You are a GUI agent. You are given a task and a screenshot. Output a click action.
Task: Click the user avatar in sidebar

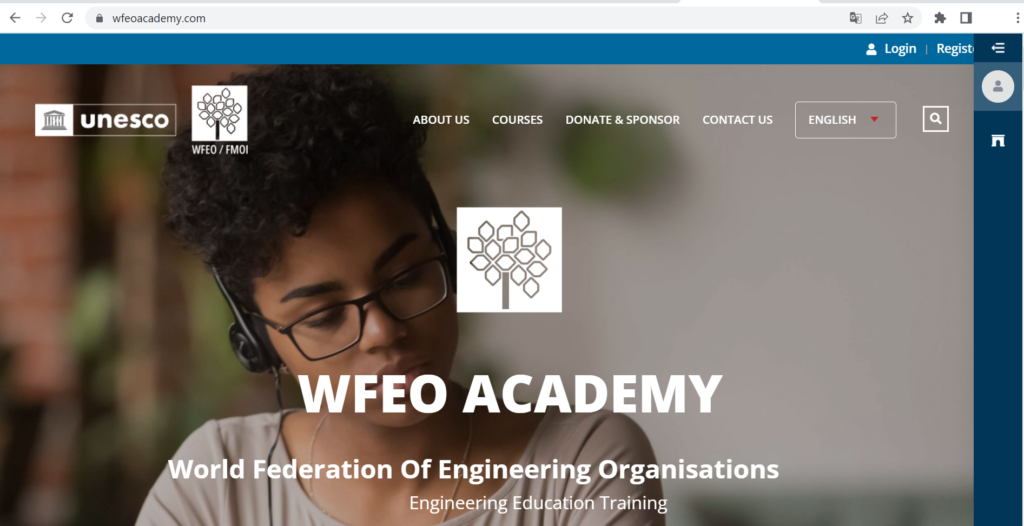click(998, 86)
